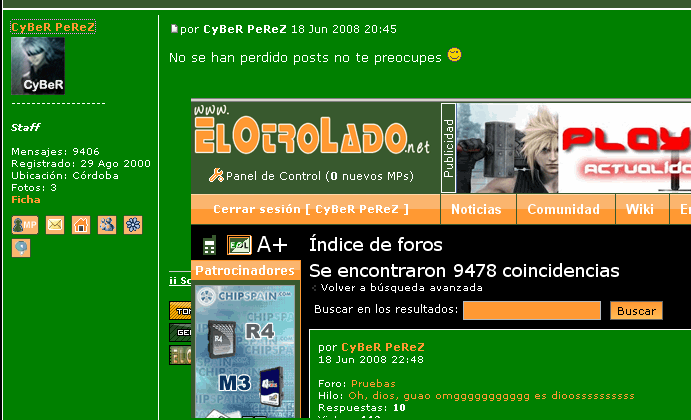The width and height of the screenshot is (691, 420).
Task: Open the Noticias menu tab
Action: (476, 209)
